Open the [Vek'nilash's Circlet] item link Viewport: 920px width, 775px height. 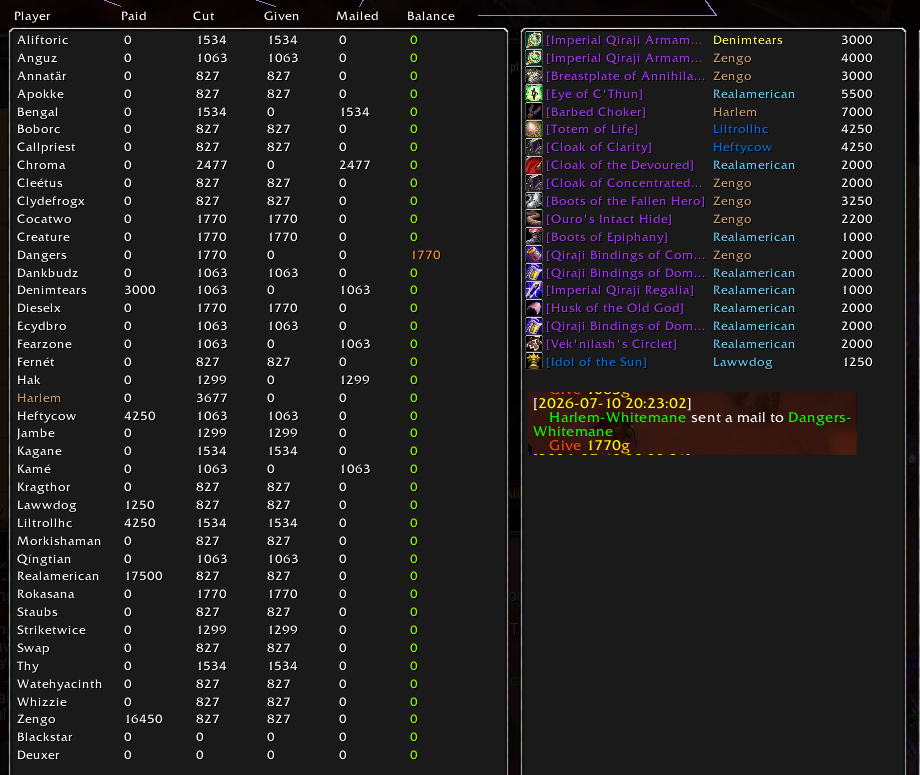pos(611,344)
